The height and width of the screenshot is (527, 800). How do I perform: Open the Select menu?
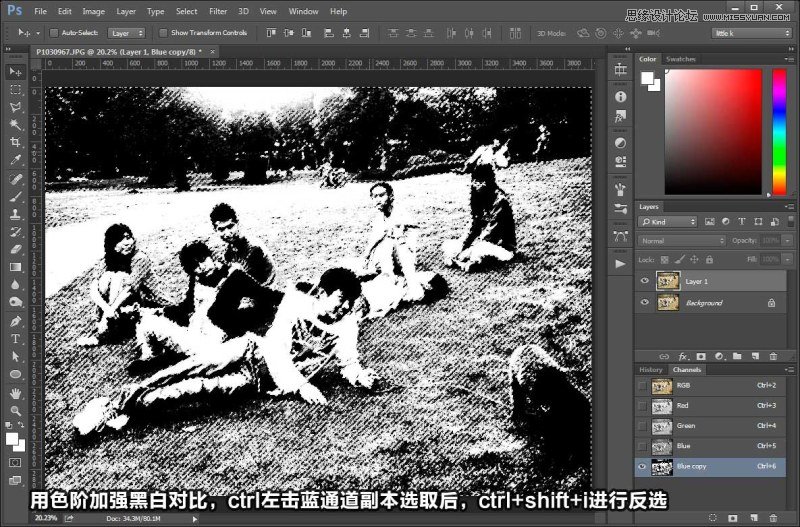pos(186,11)
